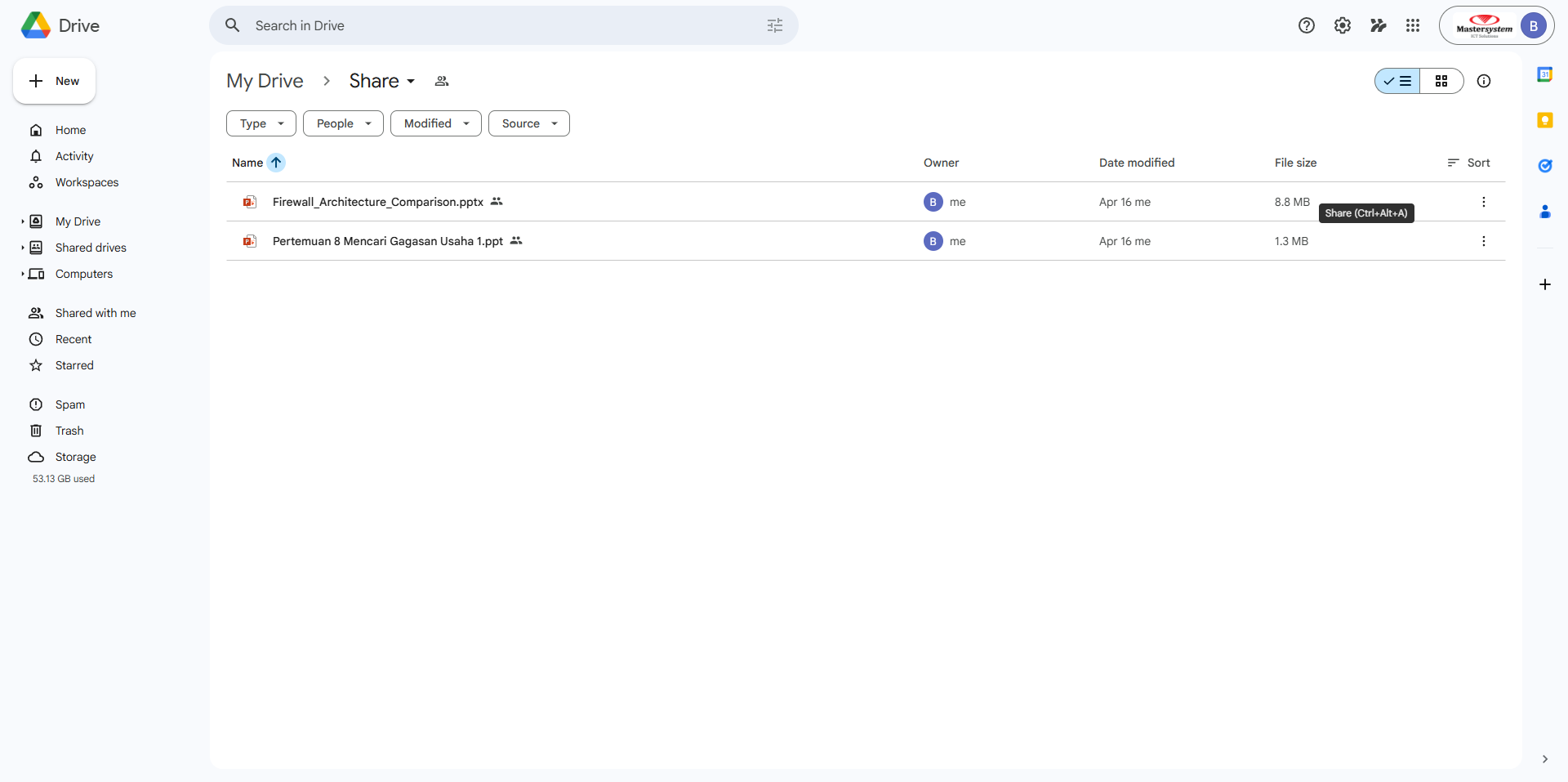This screenshot has height=782, width=1568.
Task: Click owner avatar in Firewall_Architecture_Comparison row
Action: 933,202
